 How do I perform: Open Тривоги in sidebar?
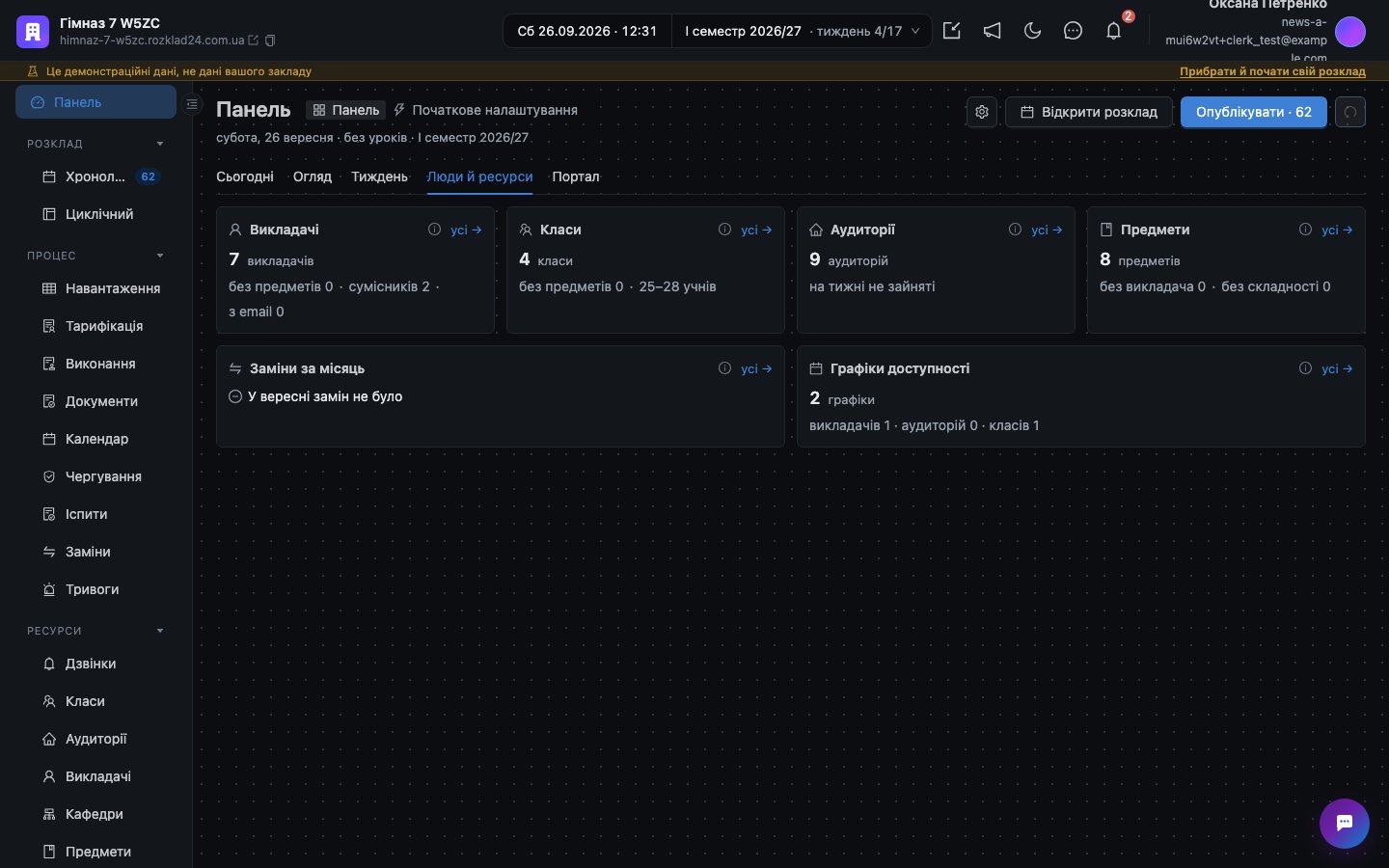[95, 589]
